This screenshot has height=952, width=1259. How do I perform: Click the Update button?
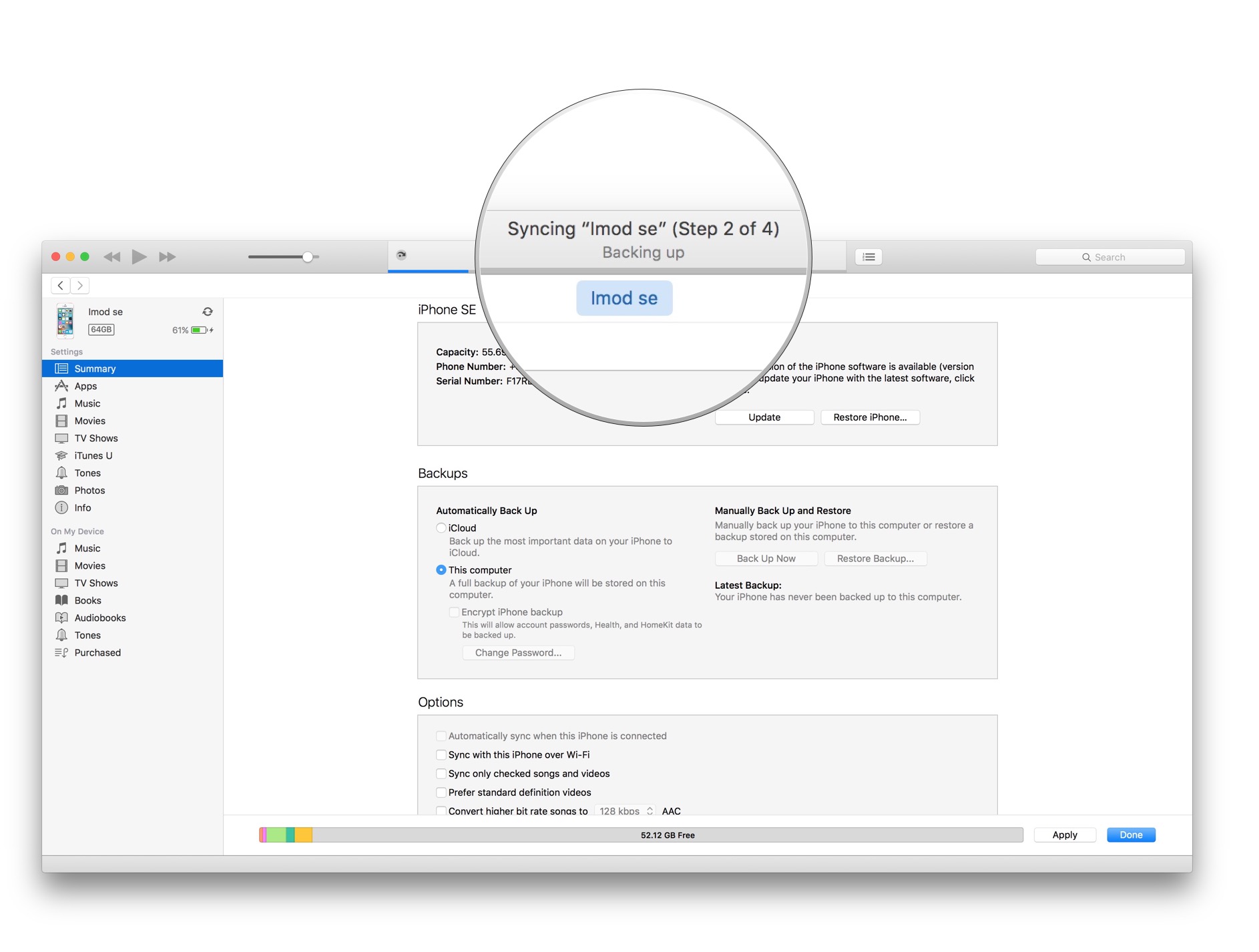coord(764,417)
